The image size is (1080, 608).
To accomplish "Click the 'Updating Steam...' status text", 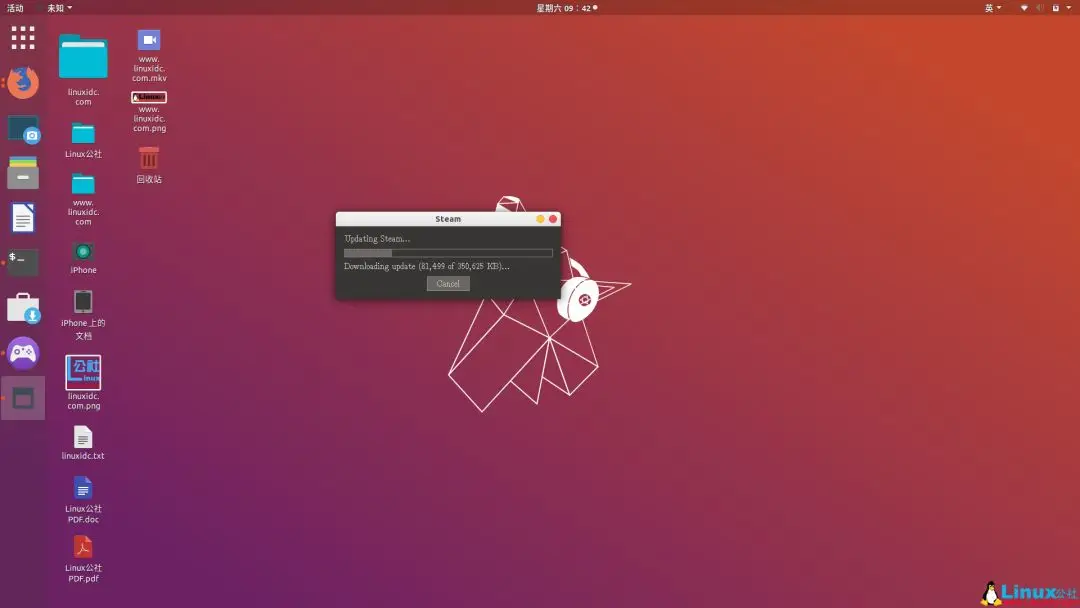I will 377,239.
